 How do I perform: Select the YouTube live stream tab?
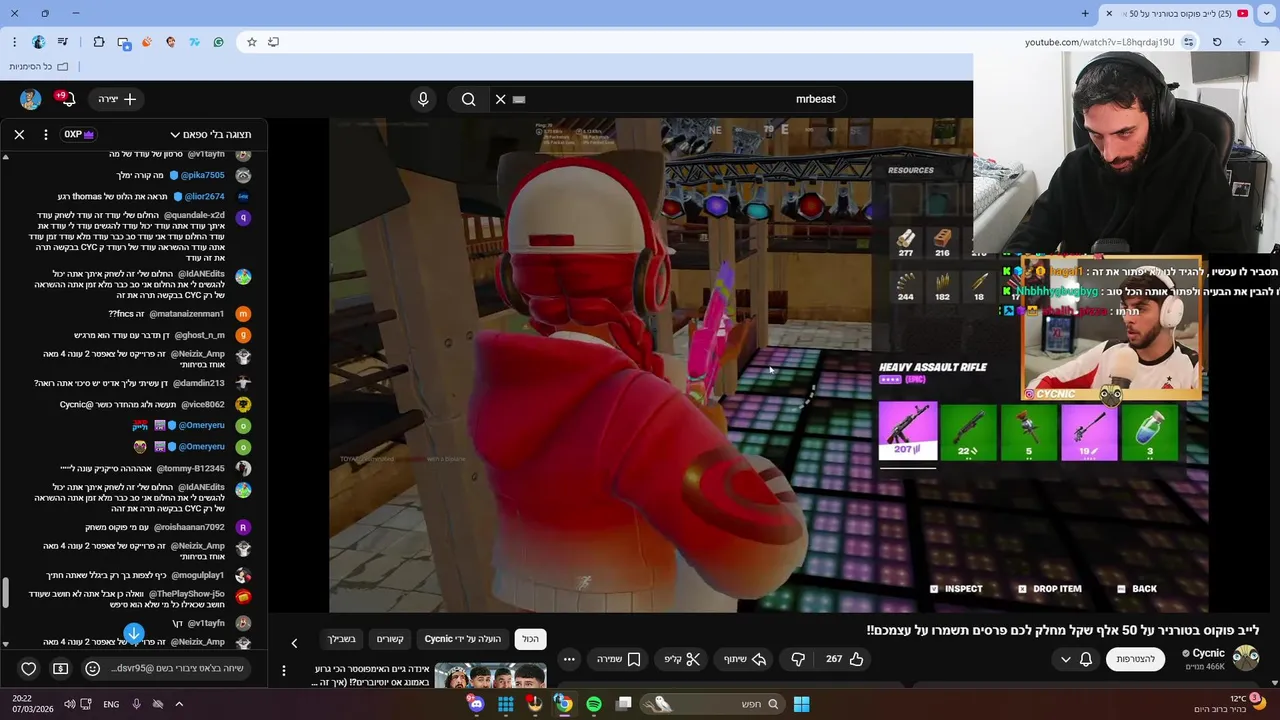1177,13
